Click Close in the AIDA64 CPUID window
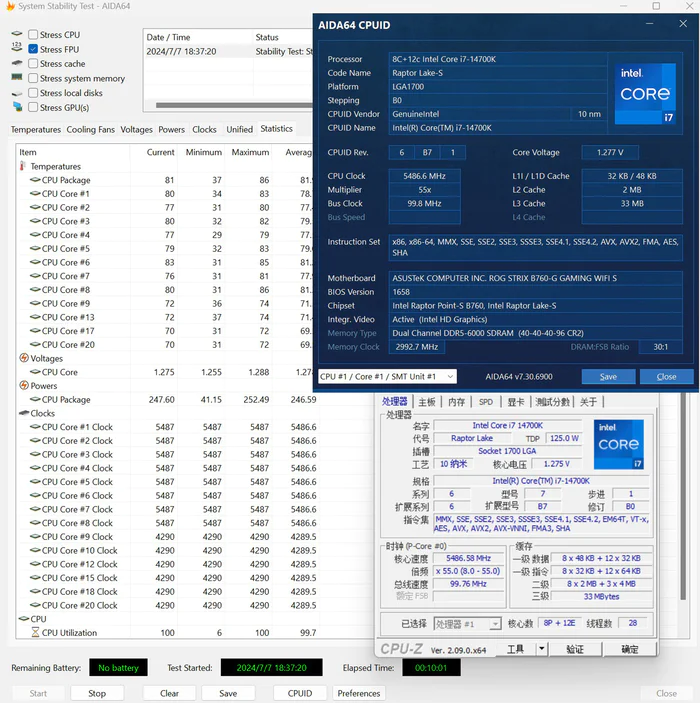Image resolution: width=700 pixels, height=703 pixels. [x=666, y=377]
